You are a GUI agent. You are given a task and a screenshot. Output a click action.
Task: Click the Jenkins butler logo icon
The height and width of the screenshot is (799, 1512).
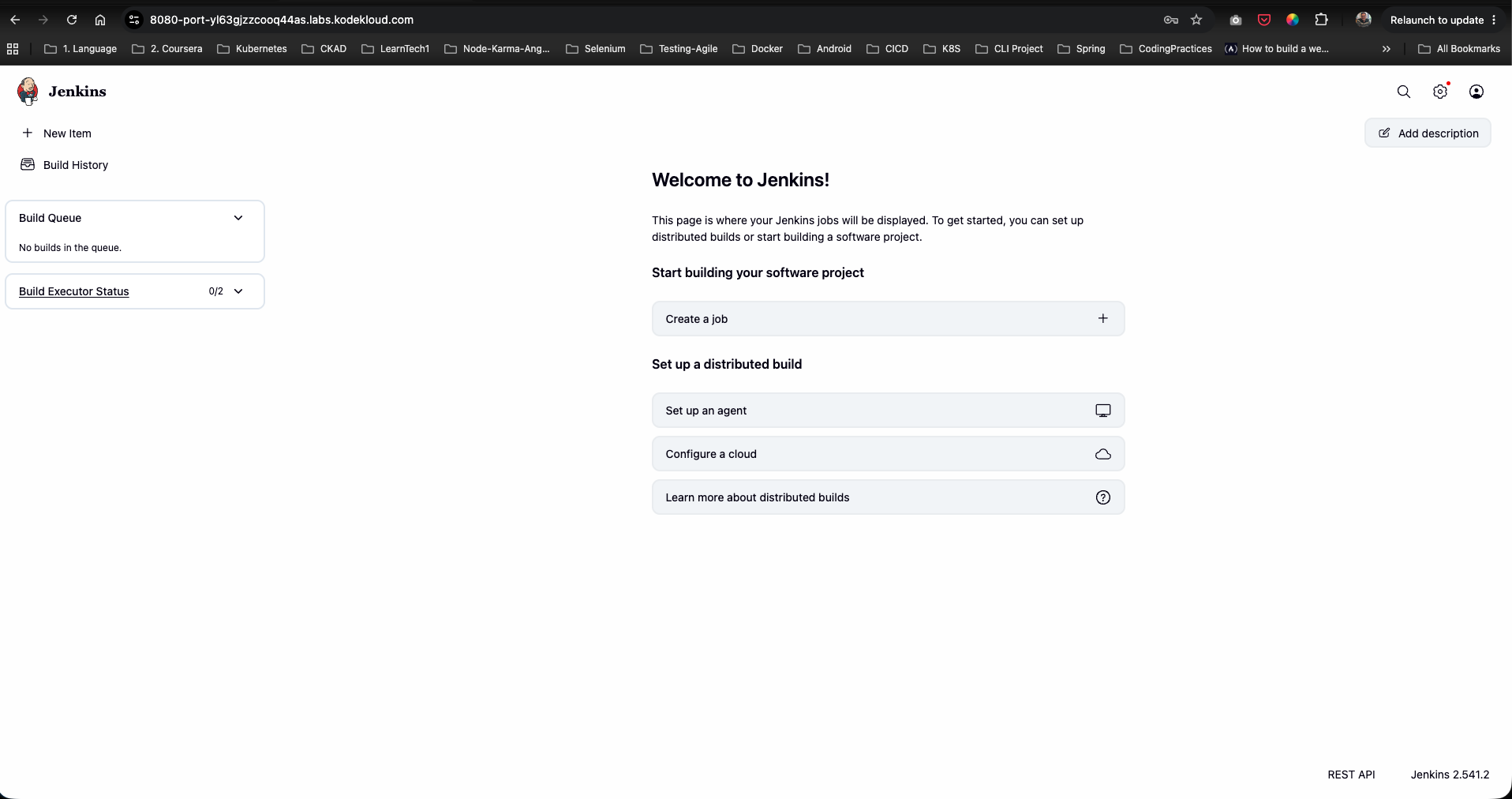28,92
